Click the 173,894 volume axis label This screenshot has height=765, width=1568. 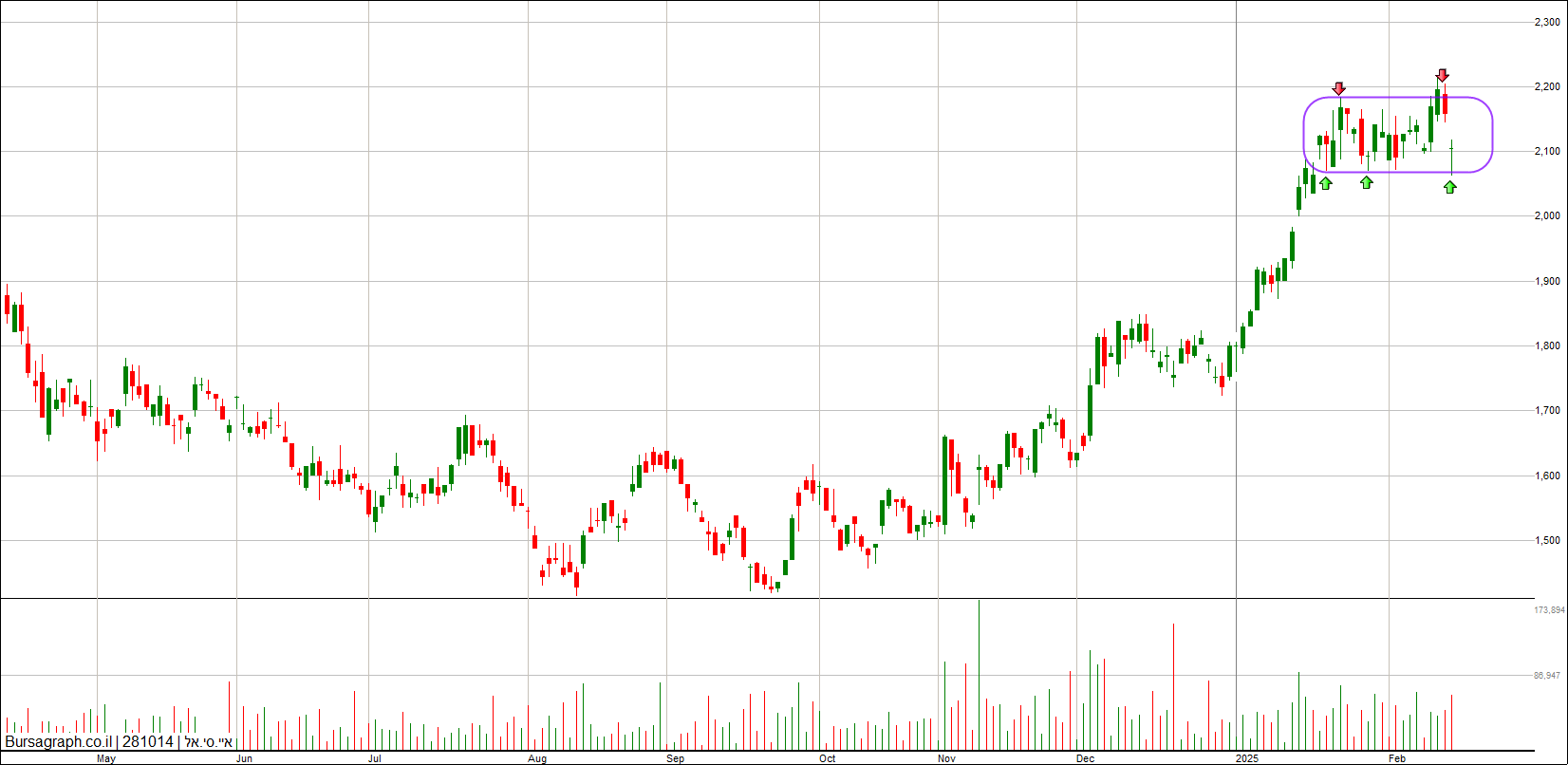click(1549, 610)
